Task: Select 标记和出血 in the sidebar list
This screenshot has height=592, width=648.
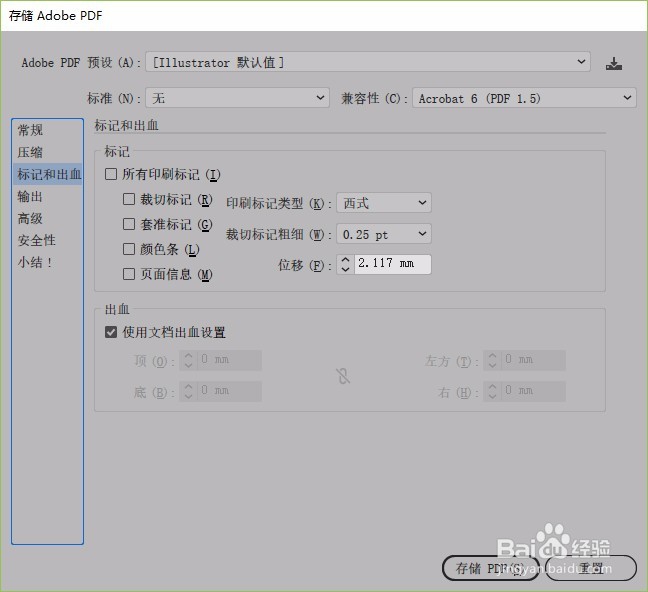Action: [48, 174]
